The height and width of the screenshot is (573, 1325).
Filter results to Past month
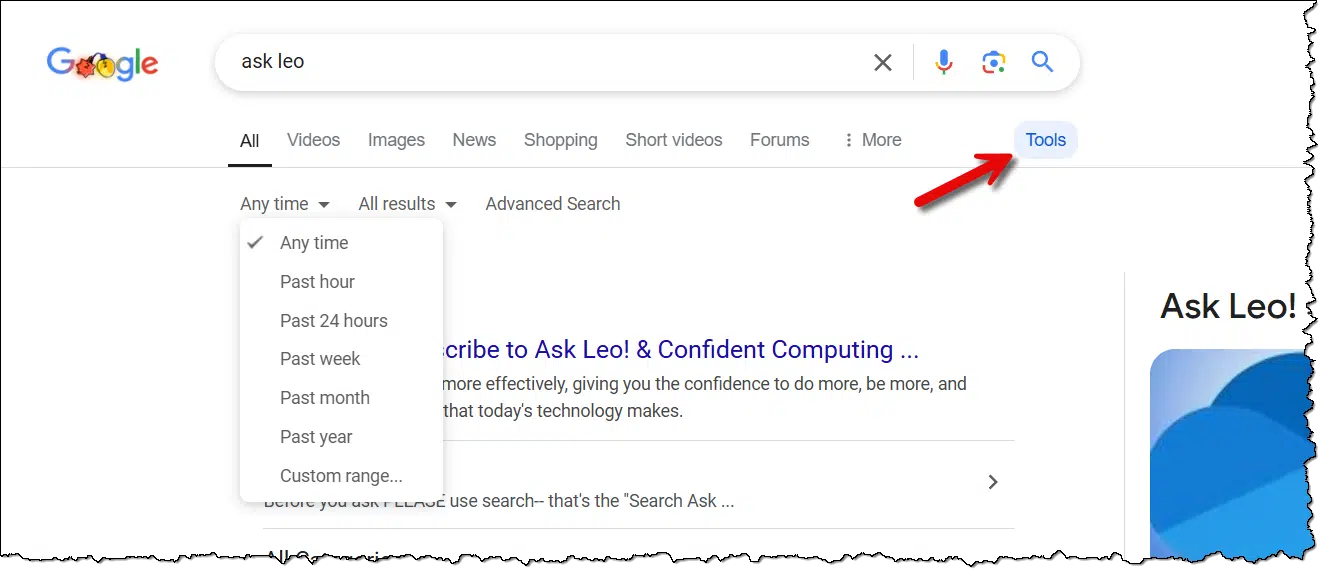(x=325, y=398)
